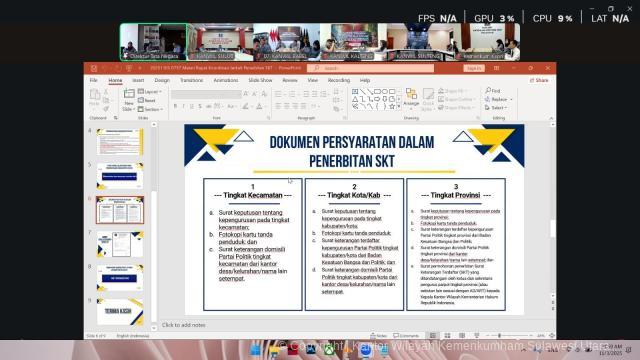Toggle Strikethrough formatting
This screenshot has height=360, width=640.
point(208,106)
